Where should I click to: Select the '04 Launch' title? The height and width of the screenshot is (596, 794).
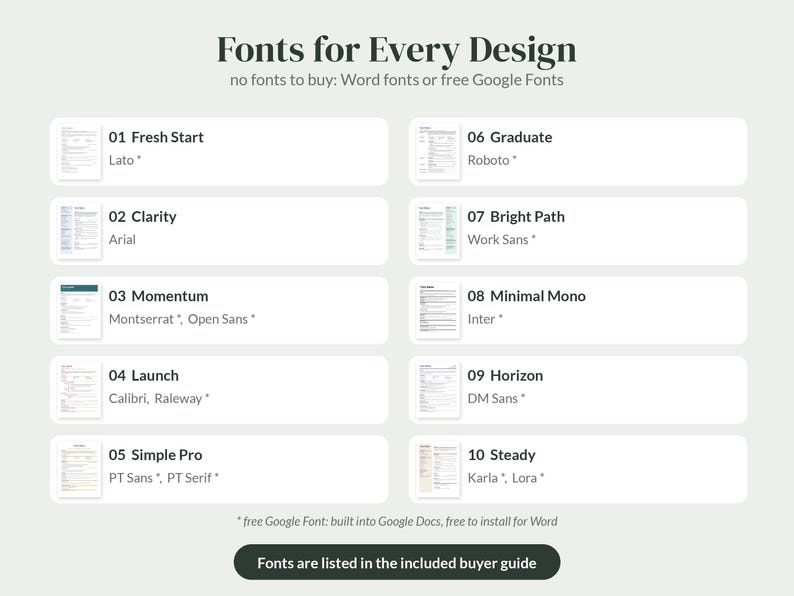[144, 376]
